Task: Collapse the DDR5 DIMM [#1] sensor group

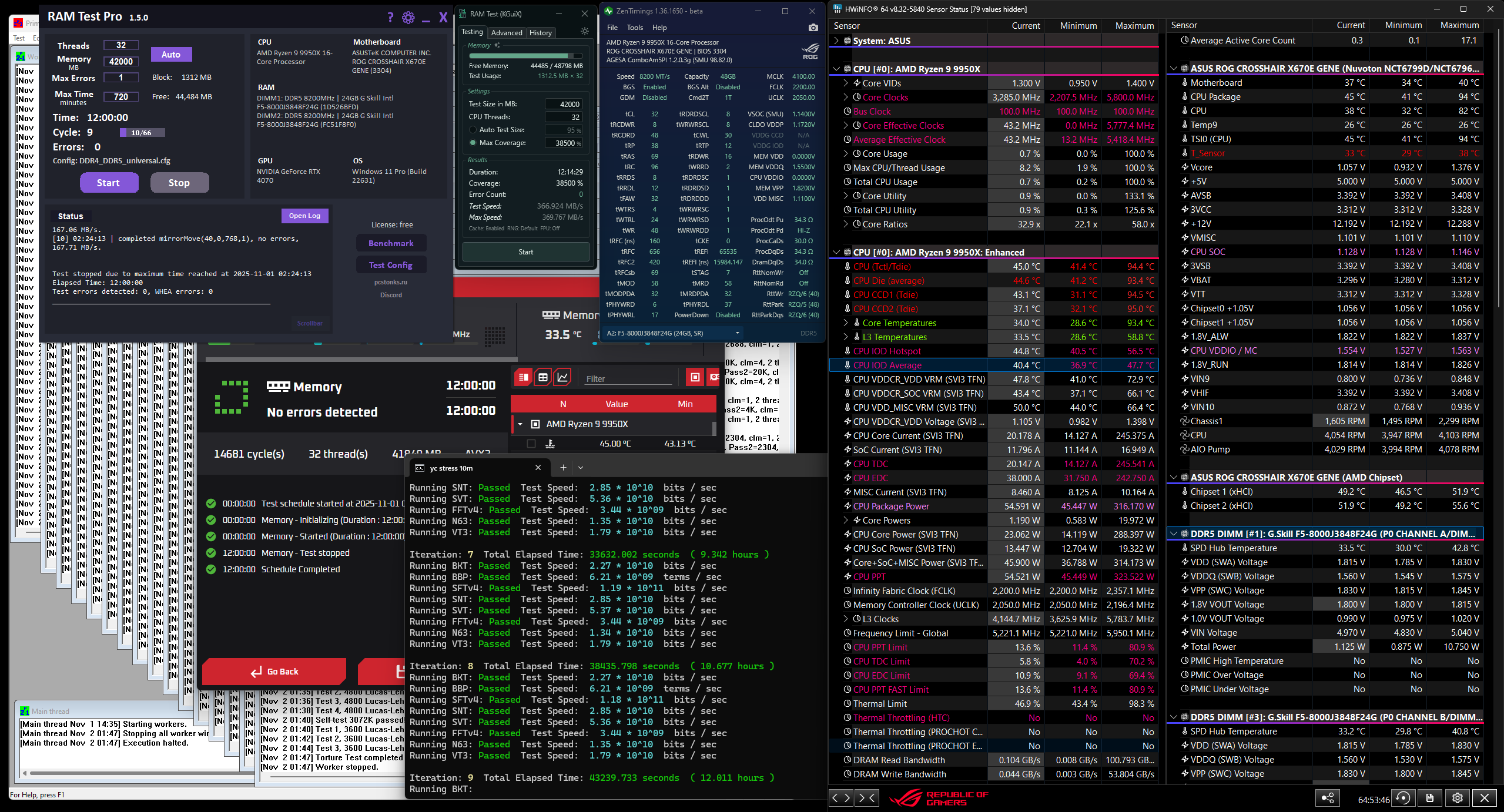Action: 1174,534
